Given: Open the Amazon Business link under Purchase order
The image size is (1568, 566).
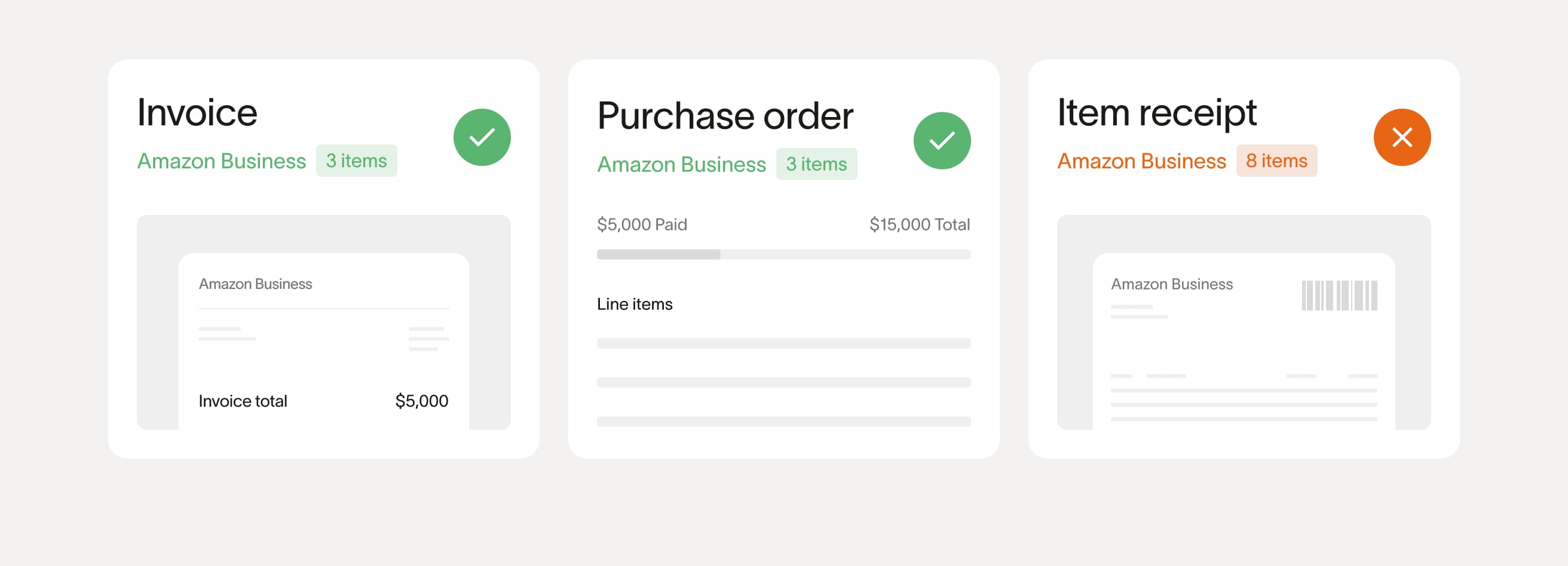Looking at the screenshot, I should 681,164.
